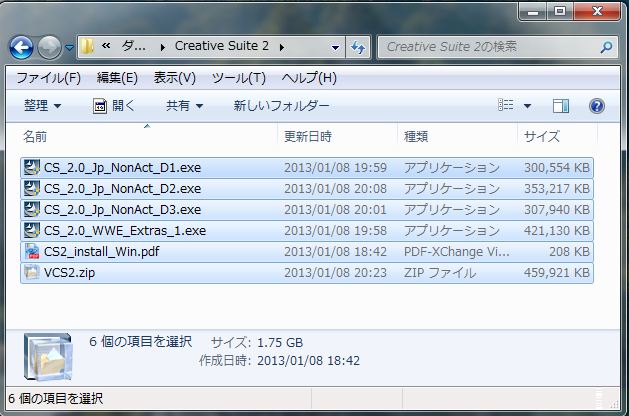This screenshot has width=629, height=416.
Task: Open ファイル(F) menu
Action: pos(49,78)
